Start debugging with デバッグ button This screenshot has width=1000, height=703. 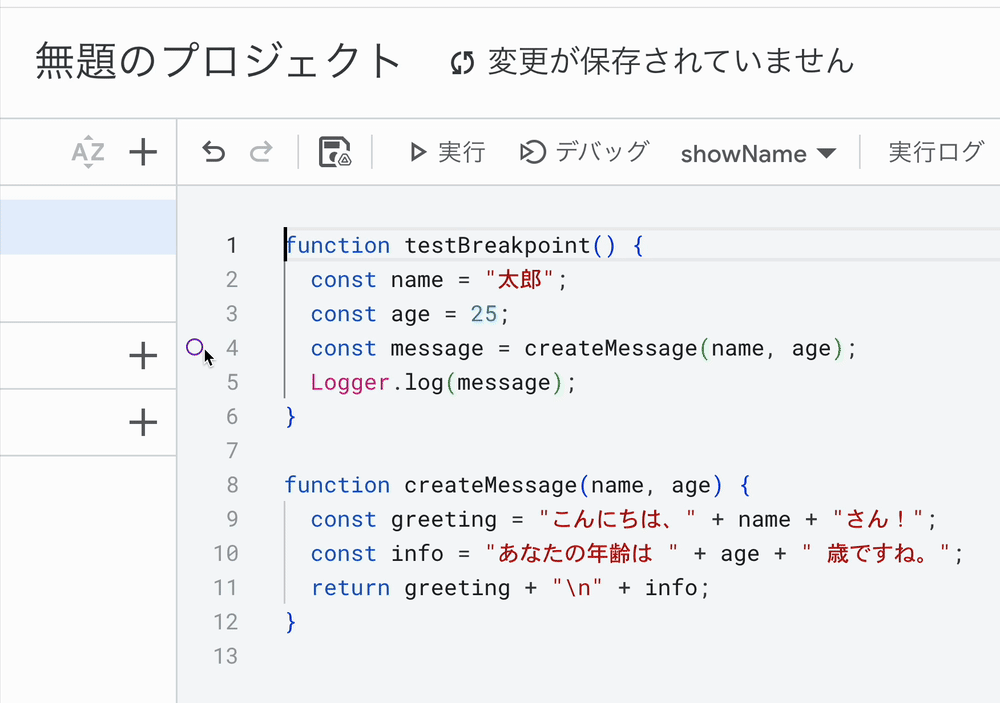[x=584, y=152]
